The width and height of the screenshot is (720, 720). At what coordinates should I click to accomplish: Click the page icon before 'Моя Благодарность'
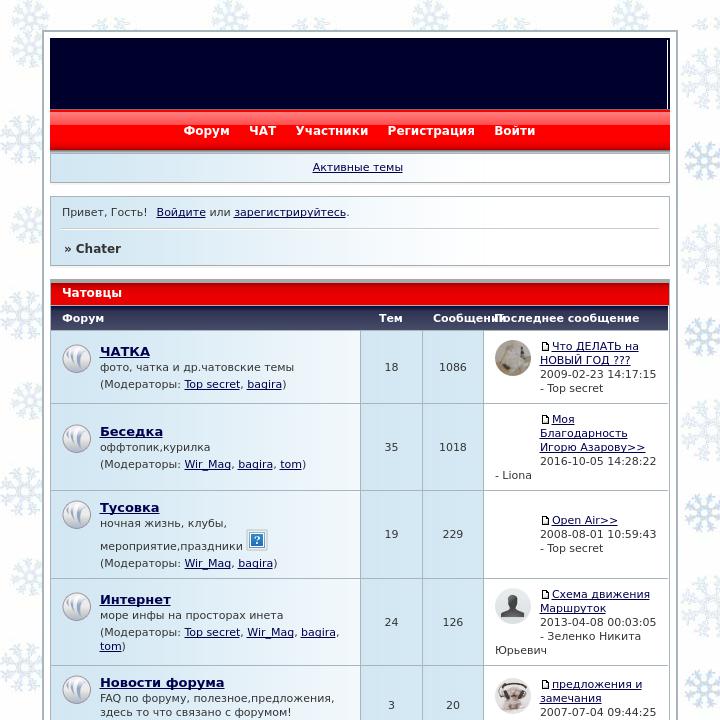[x=545, y=419]
